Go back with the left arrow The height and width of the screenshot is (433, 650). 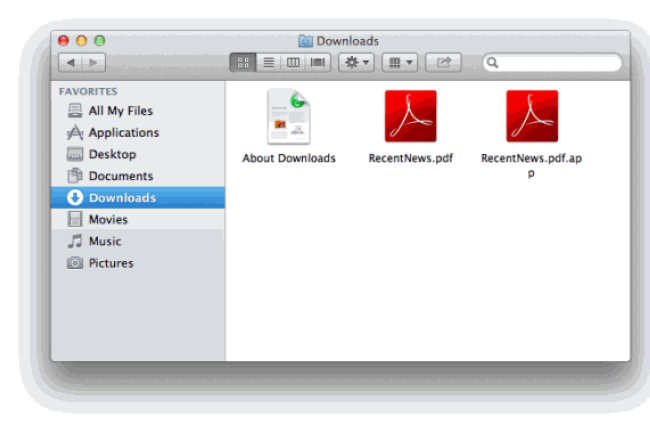point(71,63)
